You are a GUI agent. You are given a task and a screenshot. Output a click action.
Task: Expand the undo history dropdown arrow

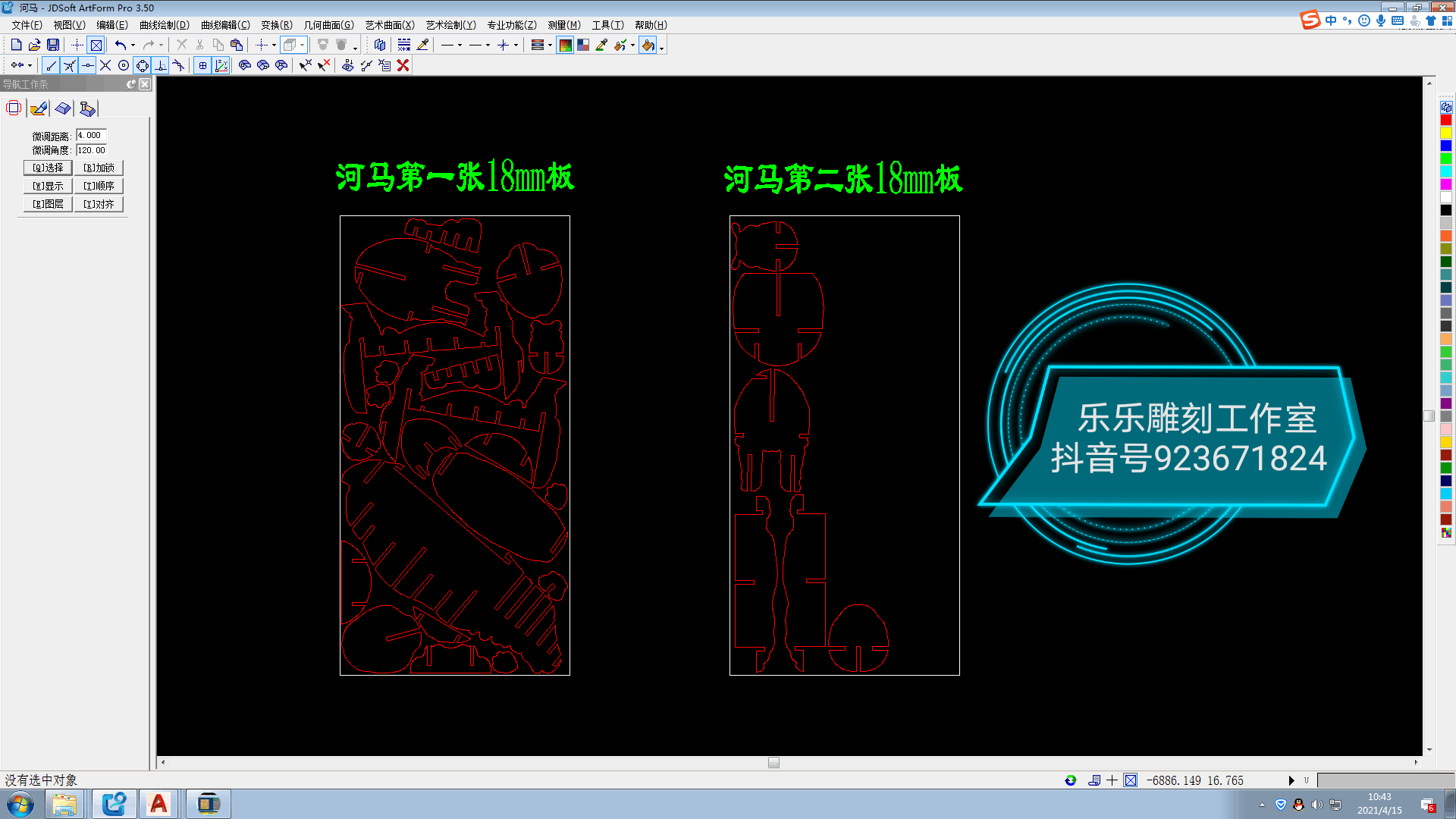pos(133,45)
